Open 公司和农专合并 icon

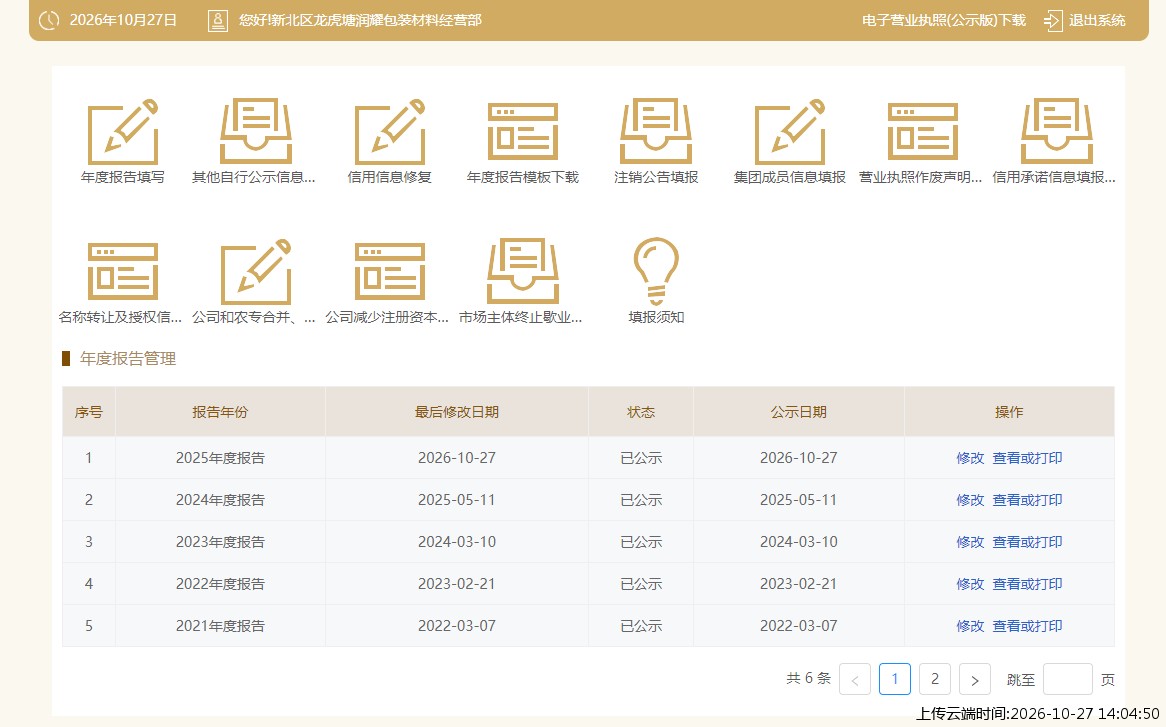(x=256, y=271)
